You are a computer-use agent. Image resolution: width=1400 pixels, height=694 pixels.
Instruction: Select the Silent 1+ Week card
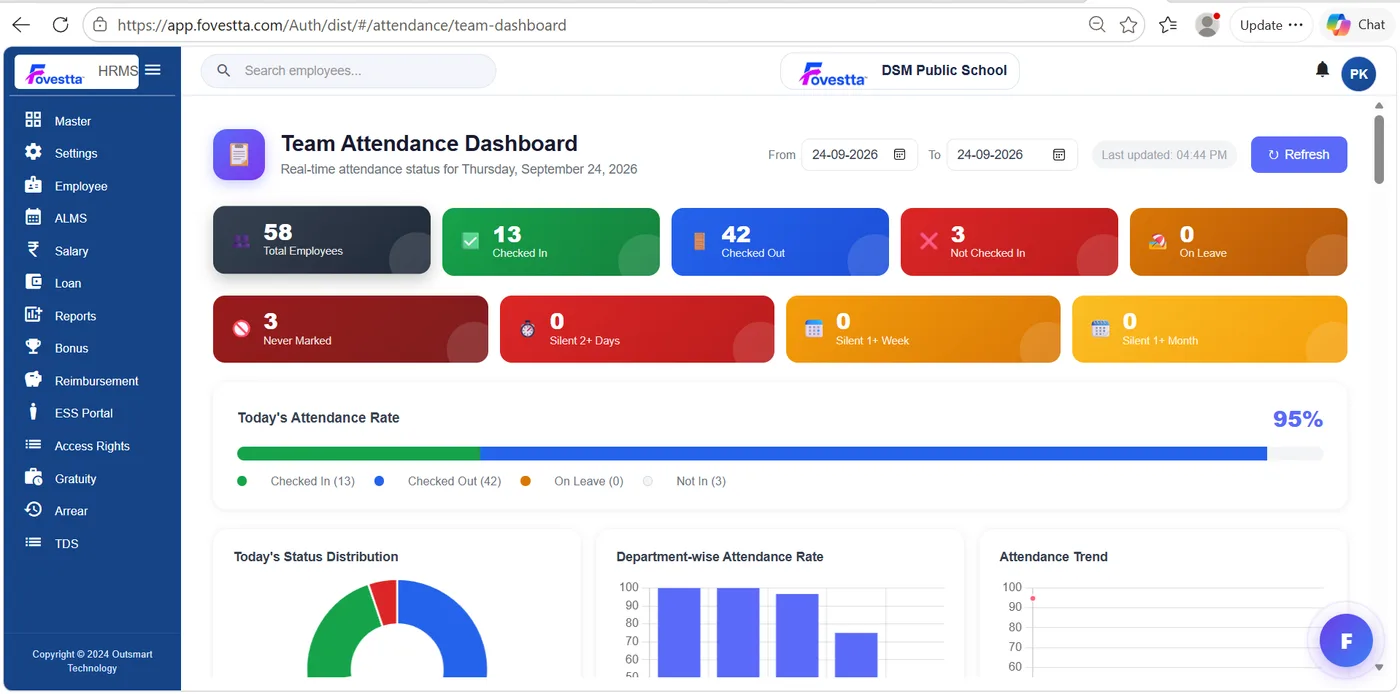tap(923, 329)
